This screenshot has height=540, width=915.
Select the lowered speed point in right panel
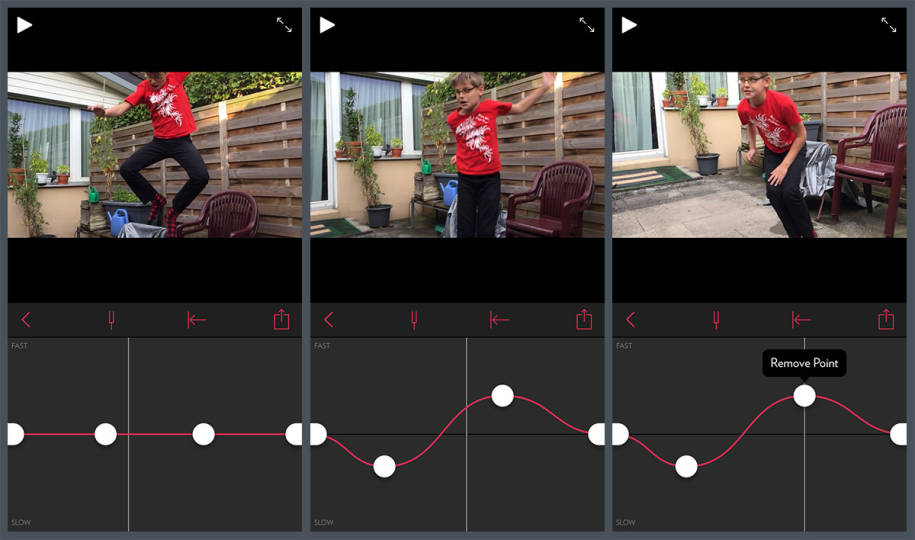[686, 466]
